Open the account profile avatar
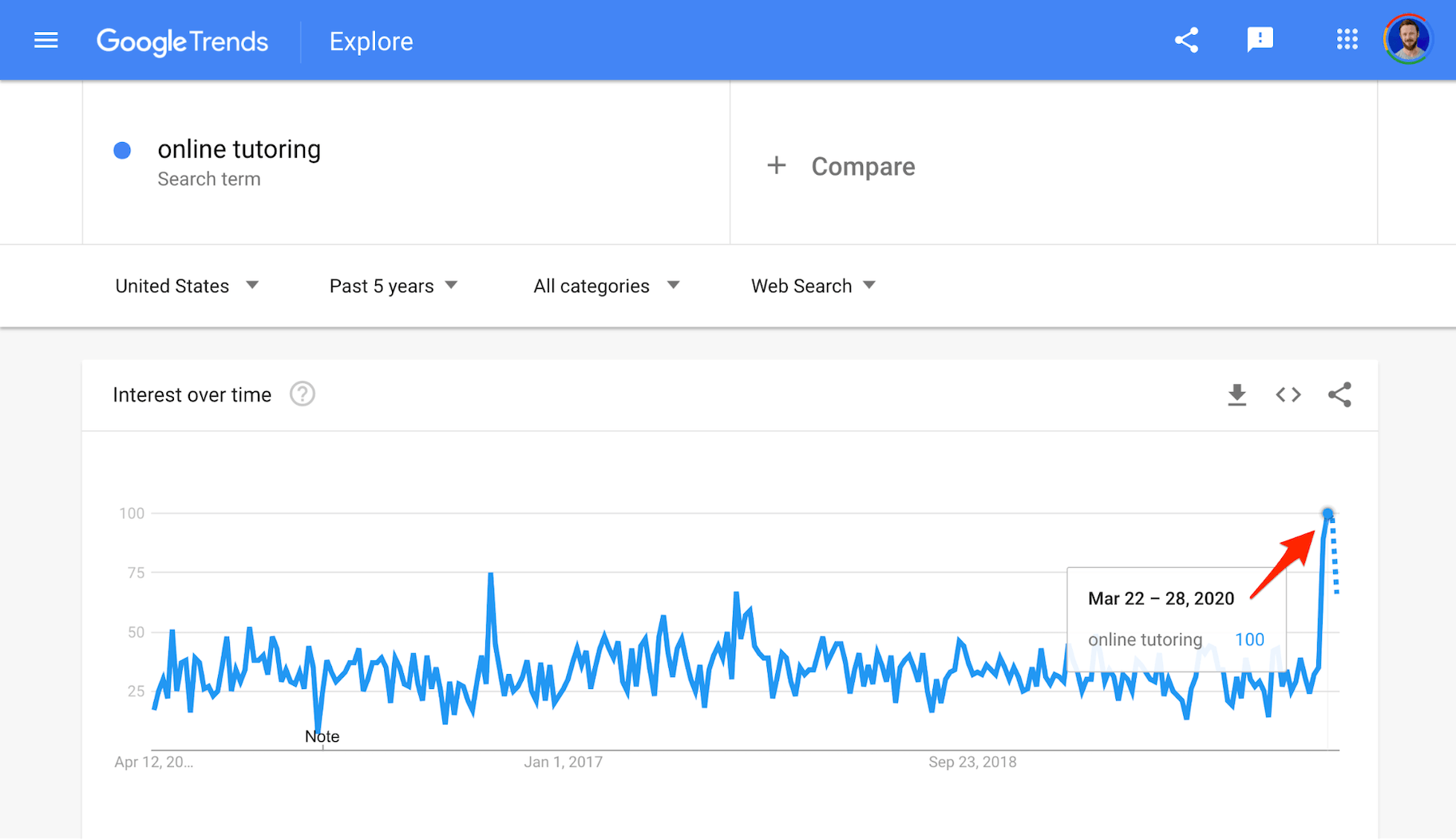The width and height of the screenshot is (1456, 840). coord(1407,40)
